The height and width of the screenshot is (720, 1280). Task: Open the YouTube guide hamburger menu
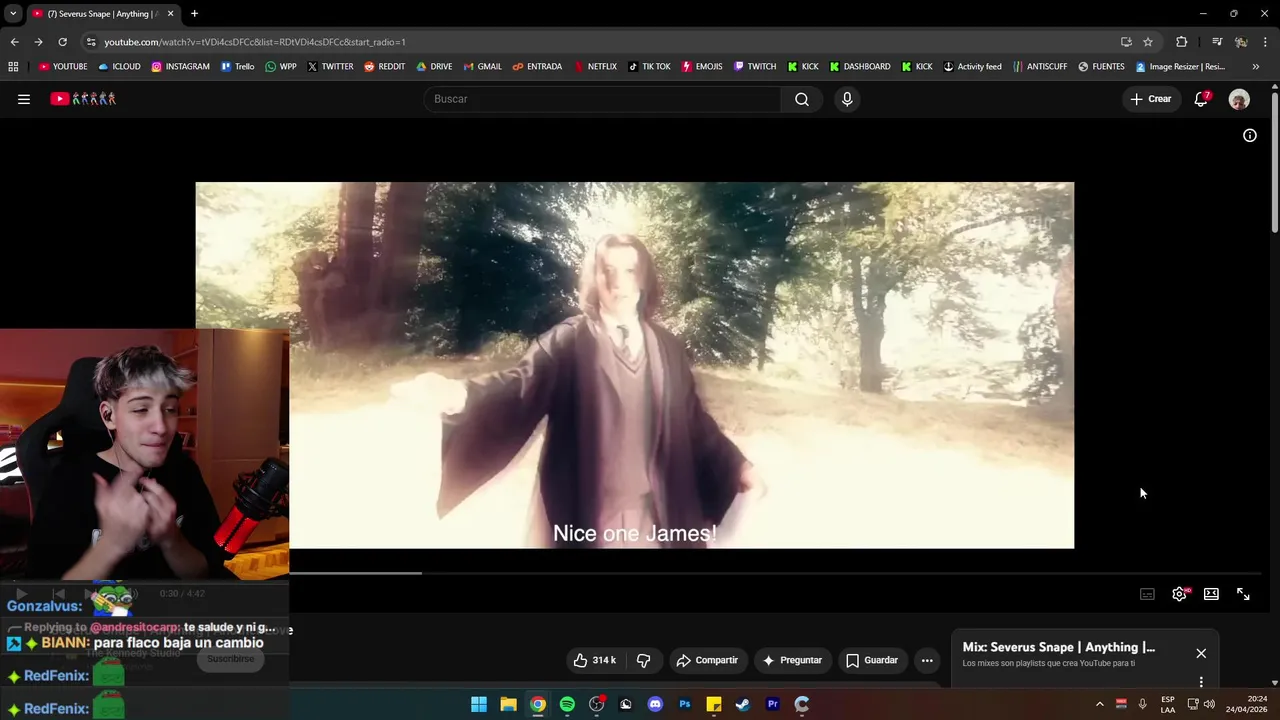pos(24,99)
